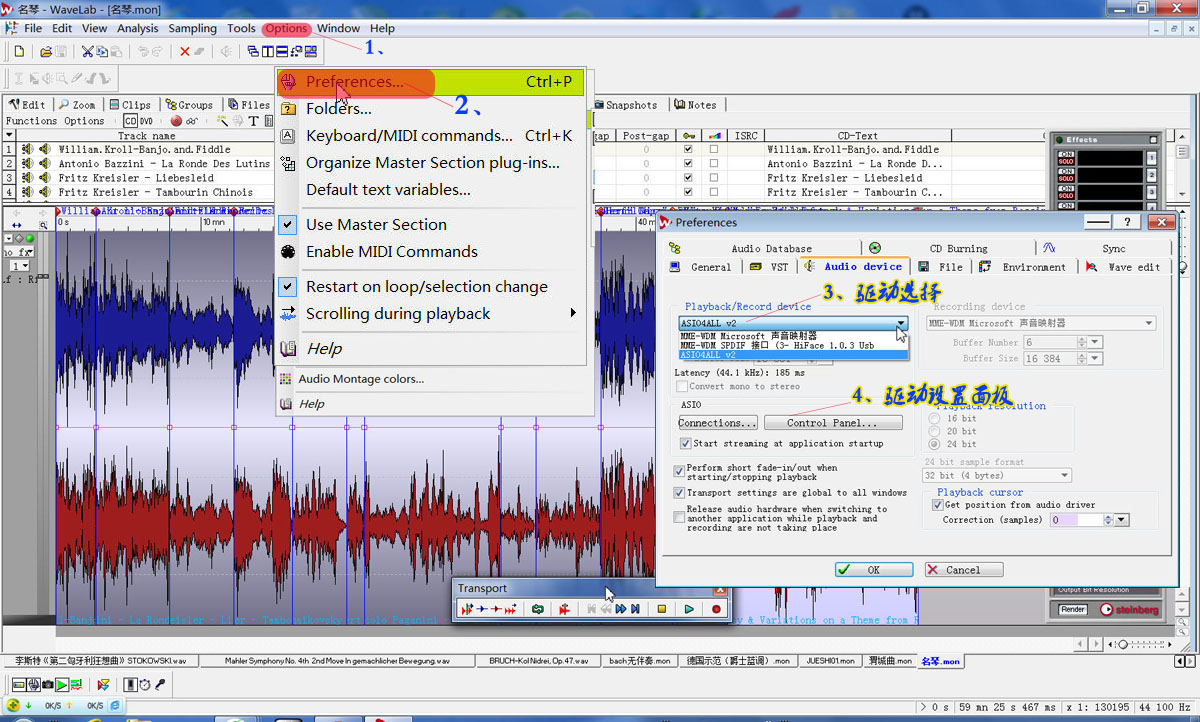Click the tile windows horizontally icon
This screenshot has height=722, width=1200.
(x=282, y=52)
